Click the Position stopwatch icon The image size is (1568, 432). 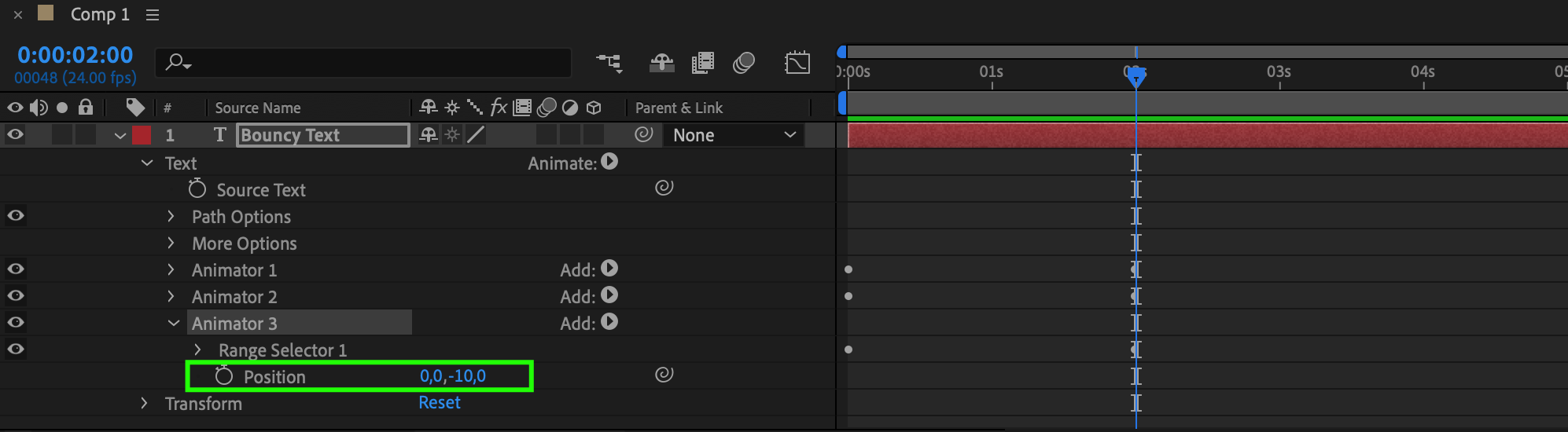(x=224, y=376)
